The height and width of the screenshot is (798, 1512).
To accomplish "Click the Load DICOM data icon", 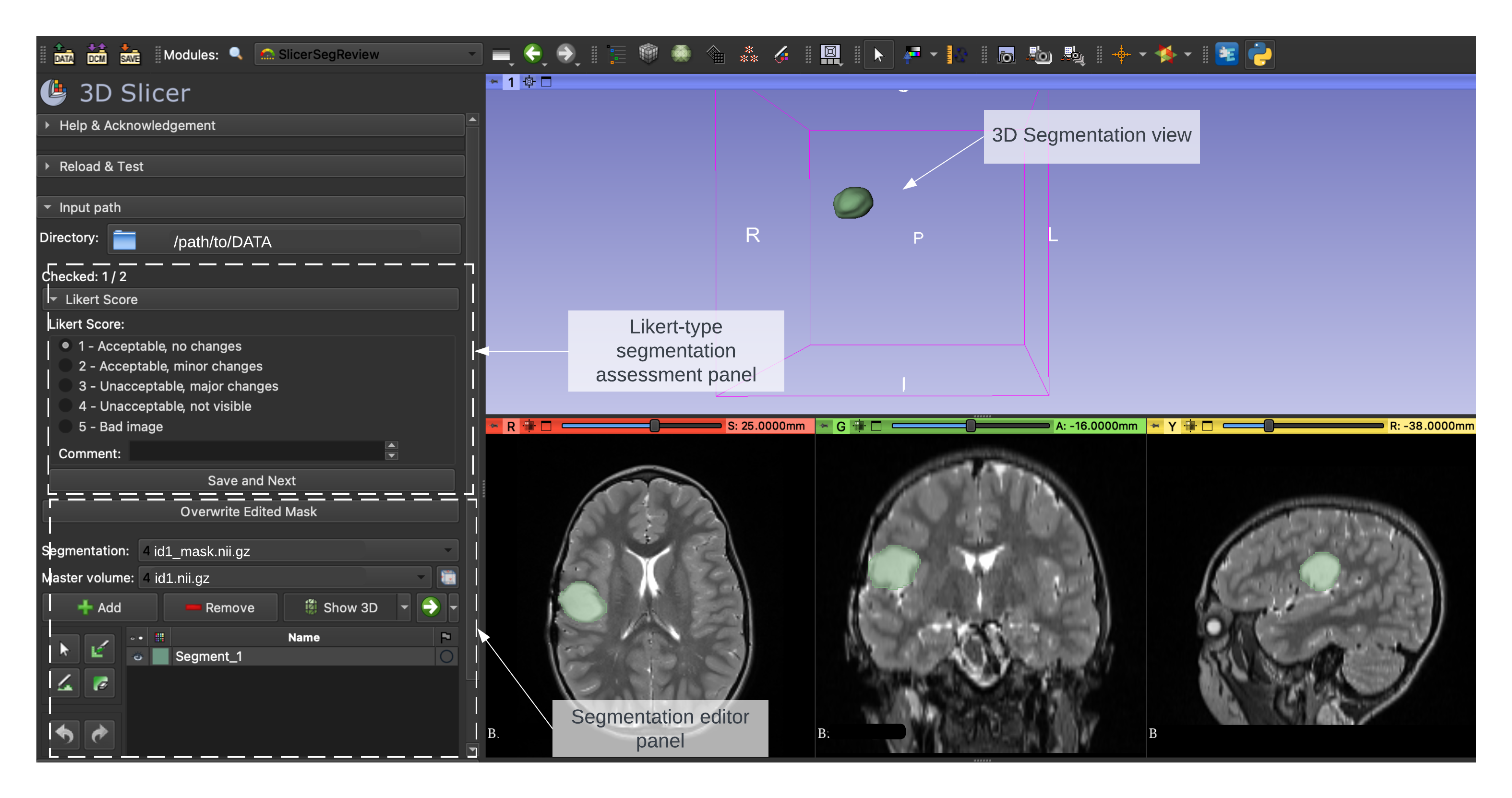I will click(96, 55).
